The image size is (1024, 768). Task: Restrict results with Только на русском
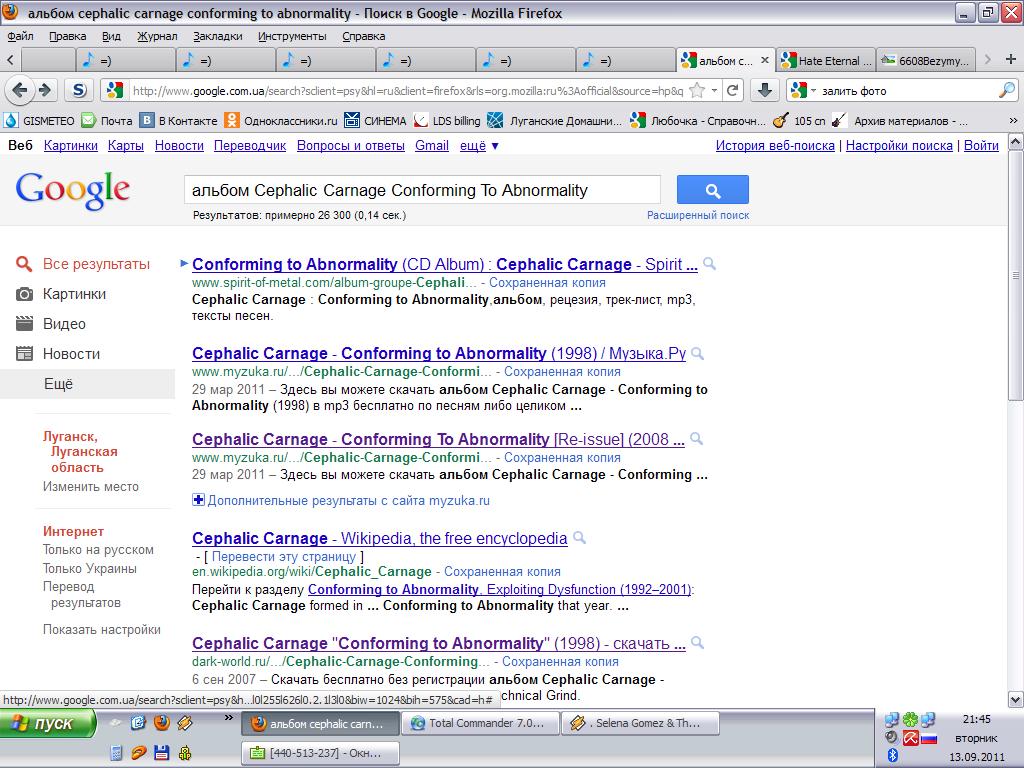(x=98, y=550)
